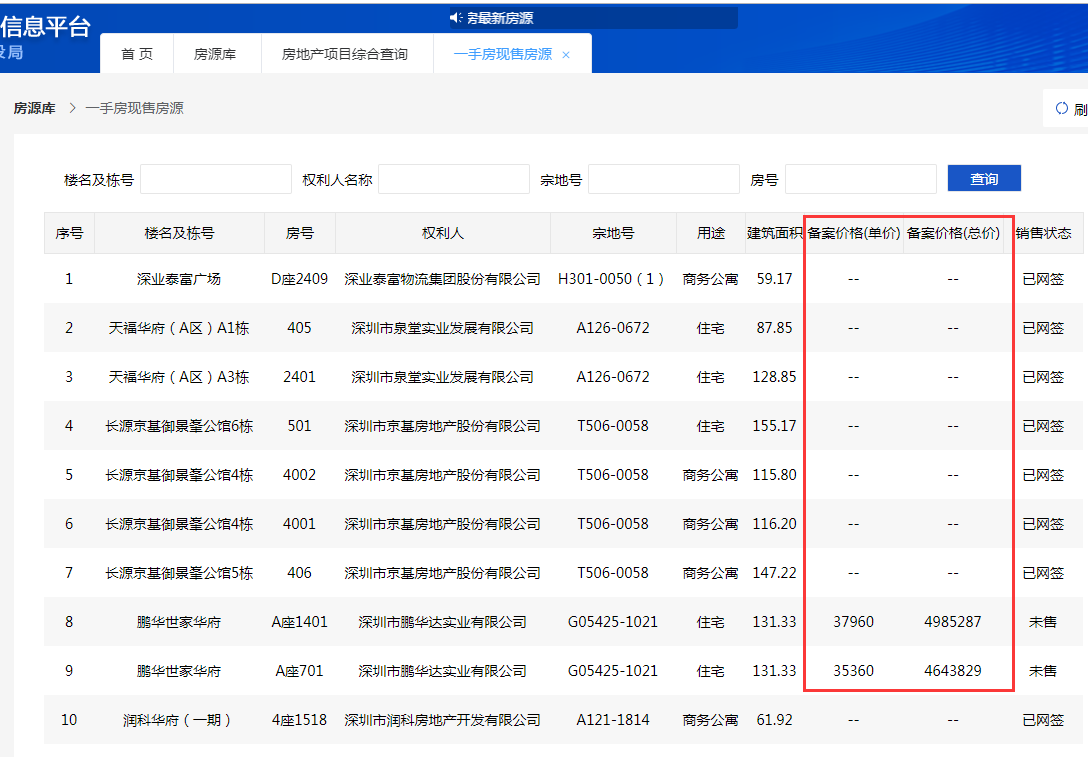The height and width of the screenshot is (757, 1088).
Task: Click inside the 楼名及栋号 input field
Action: click(x=215, y=177)
